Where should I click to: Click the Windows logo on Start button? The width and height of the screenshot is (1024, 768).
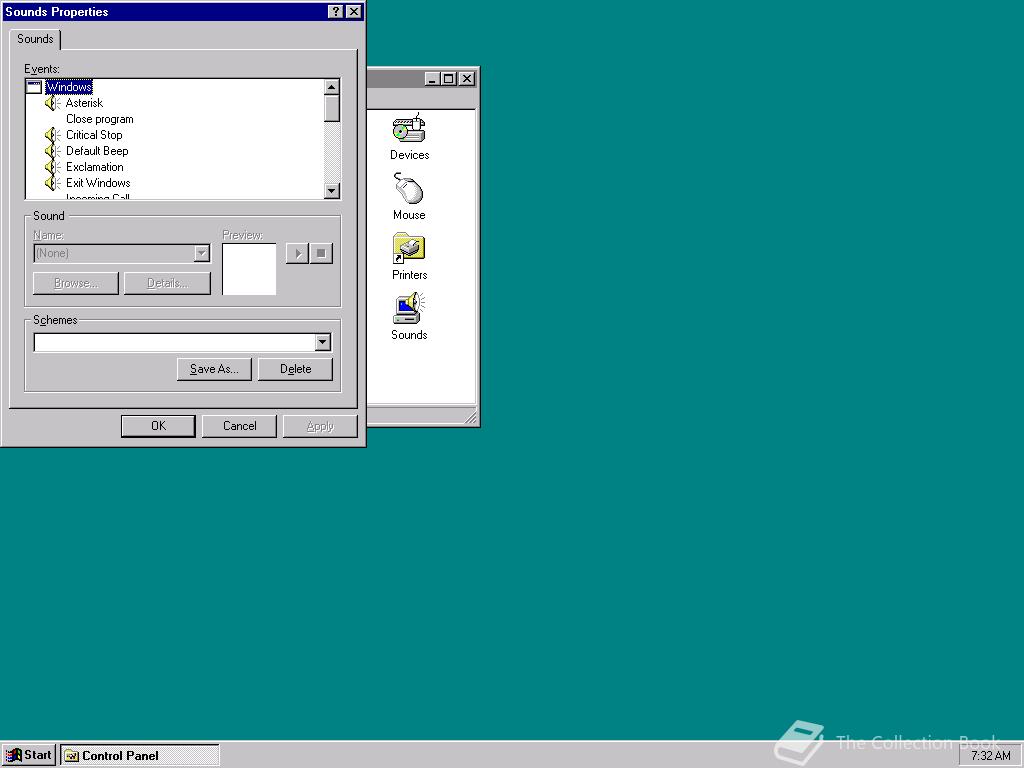pyautogui.click(x=13, y=756)
